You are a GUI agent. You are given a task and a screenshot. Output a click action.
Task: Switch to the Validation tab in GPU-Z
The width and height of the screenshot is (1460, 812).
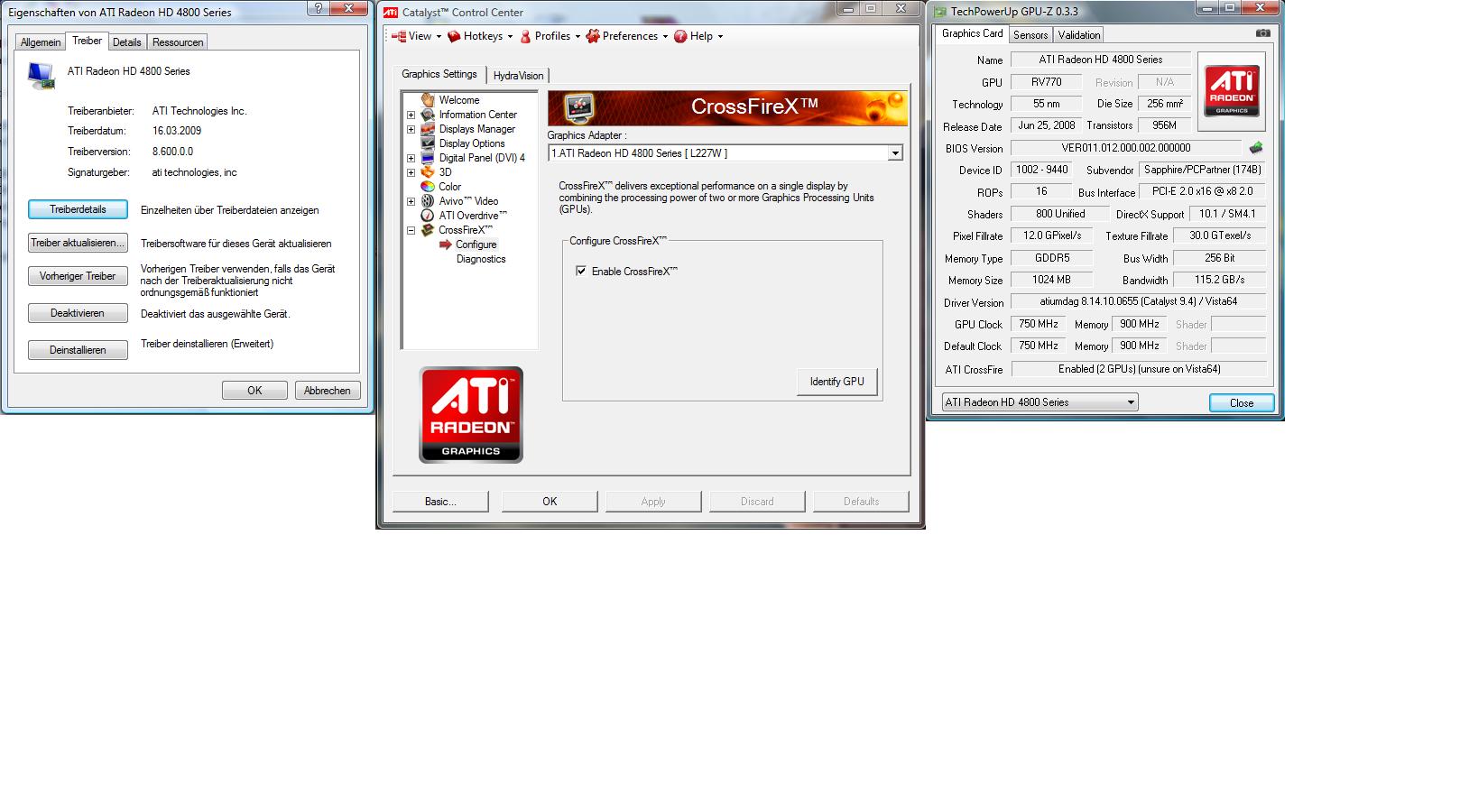pyautogui.click(x=1079, y=35)
